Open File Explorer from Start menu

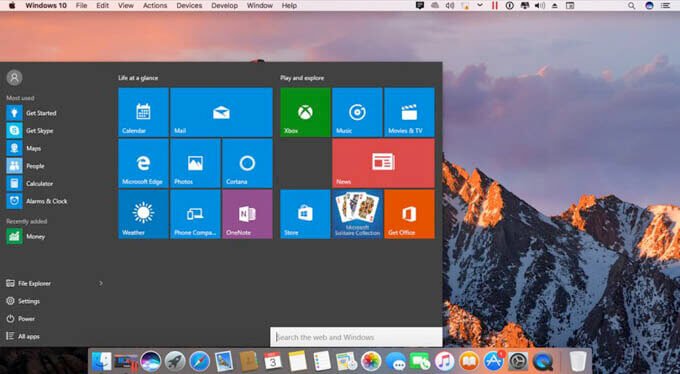pos(29,283)
